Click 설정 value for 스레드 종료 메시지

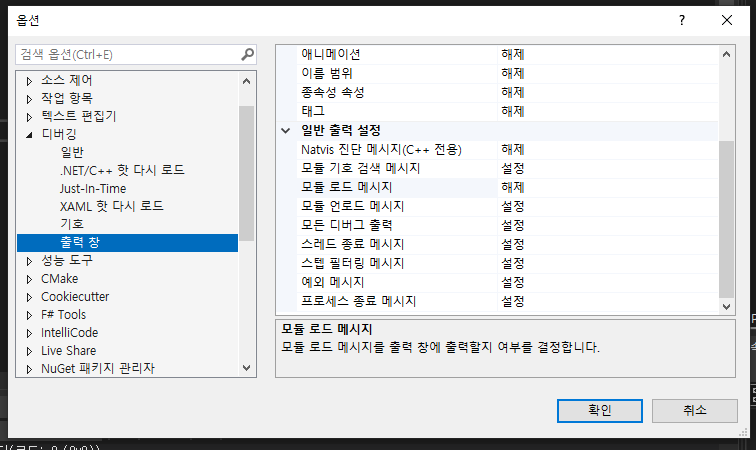(x=513, y=244)
